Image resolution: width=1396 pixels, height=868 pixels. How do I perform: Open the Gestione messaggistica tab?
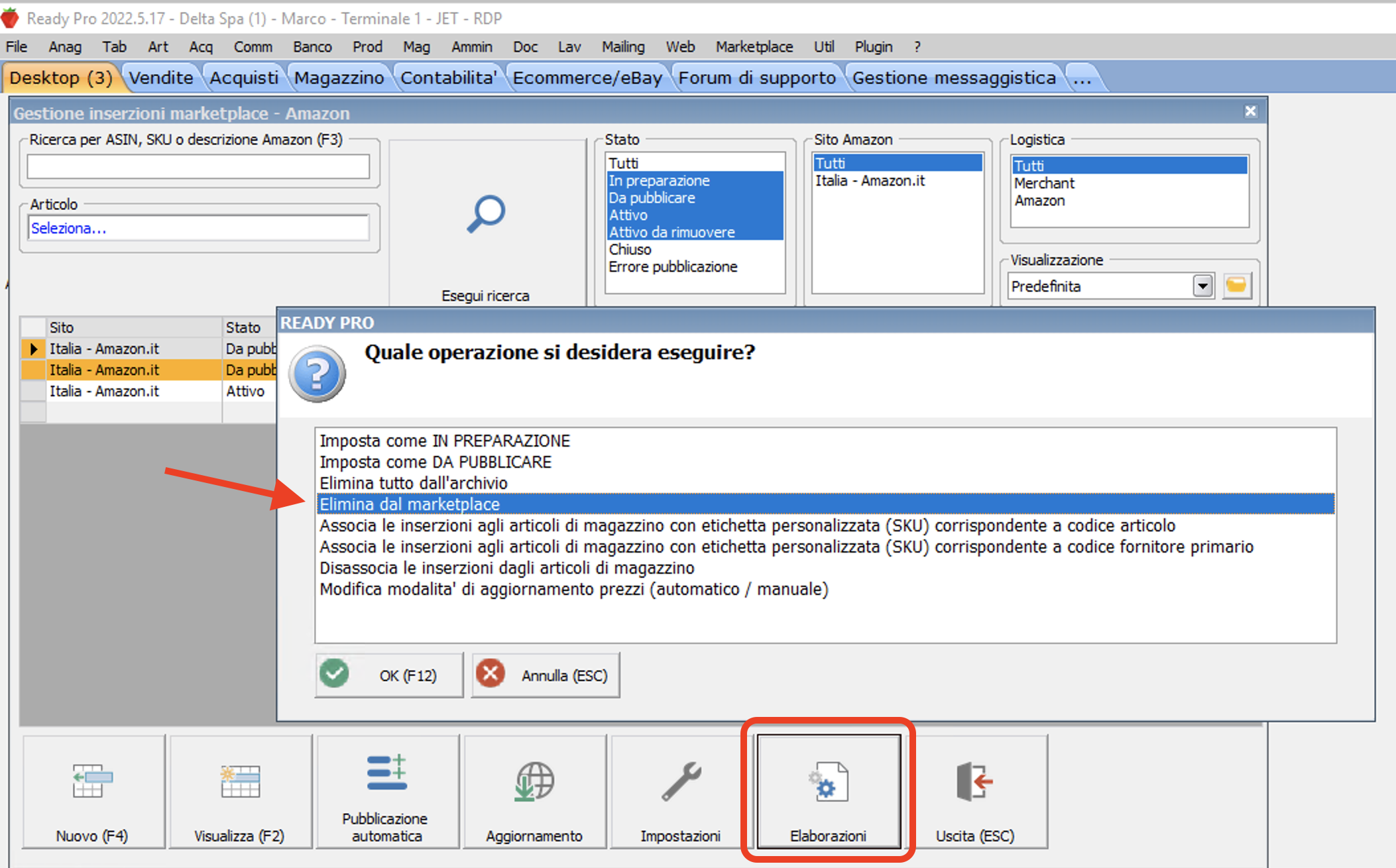(x=954, y=78)
